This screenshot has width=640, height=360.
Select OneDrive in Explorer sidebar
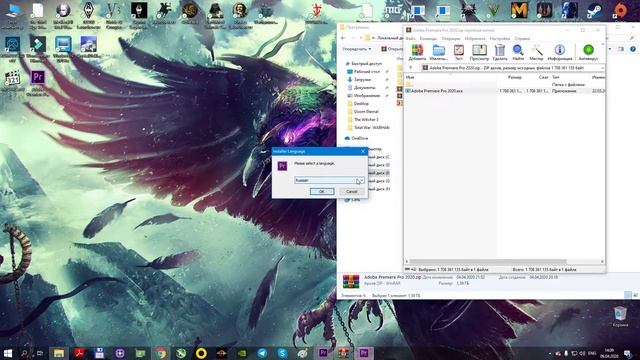click(x=356, y=138)
